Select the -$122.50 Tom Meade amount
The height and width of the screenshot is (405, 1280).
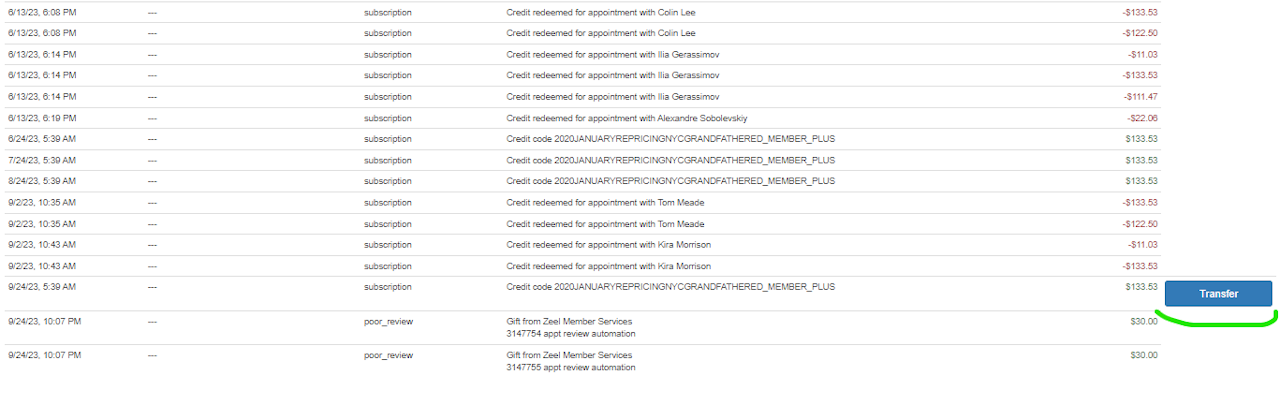(x=1140, y=223)
